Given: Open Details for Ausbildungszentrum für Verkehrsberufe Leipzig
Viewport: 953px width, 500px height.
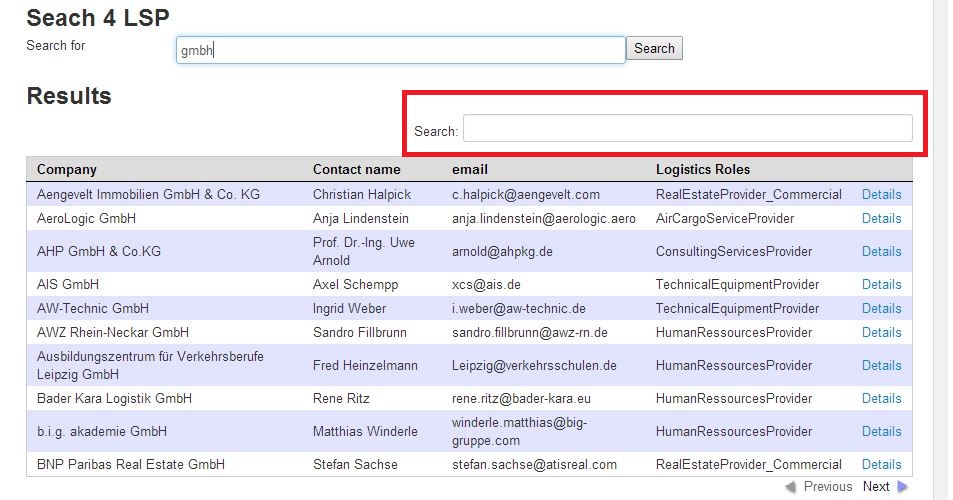Looking at the screenshot, I should coord(881,365).
